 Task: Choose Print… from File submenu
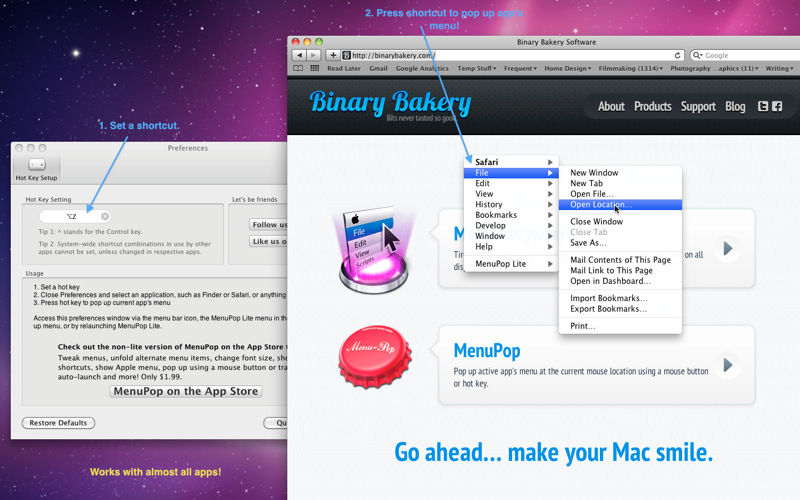[620, 326]
